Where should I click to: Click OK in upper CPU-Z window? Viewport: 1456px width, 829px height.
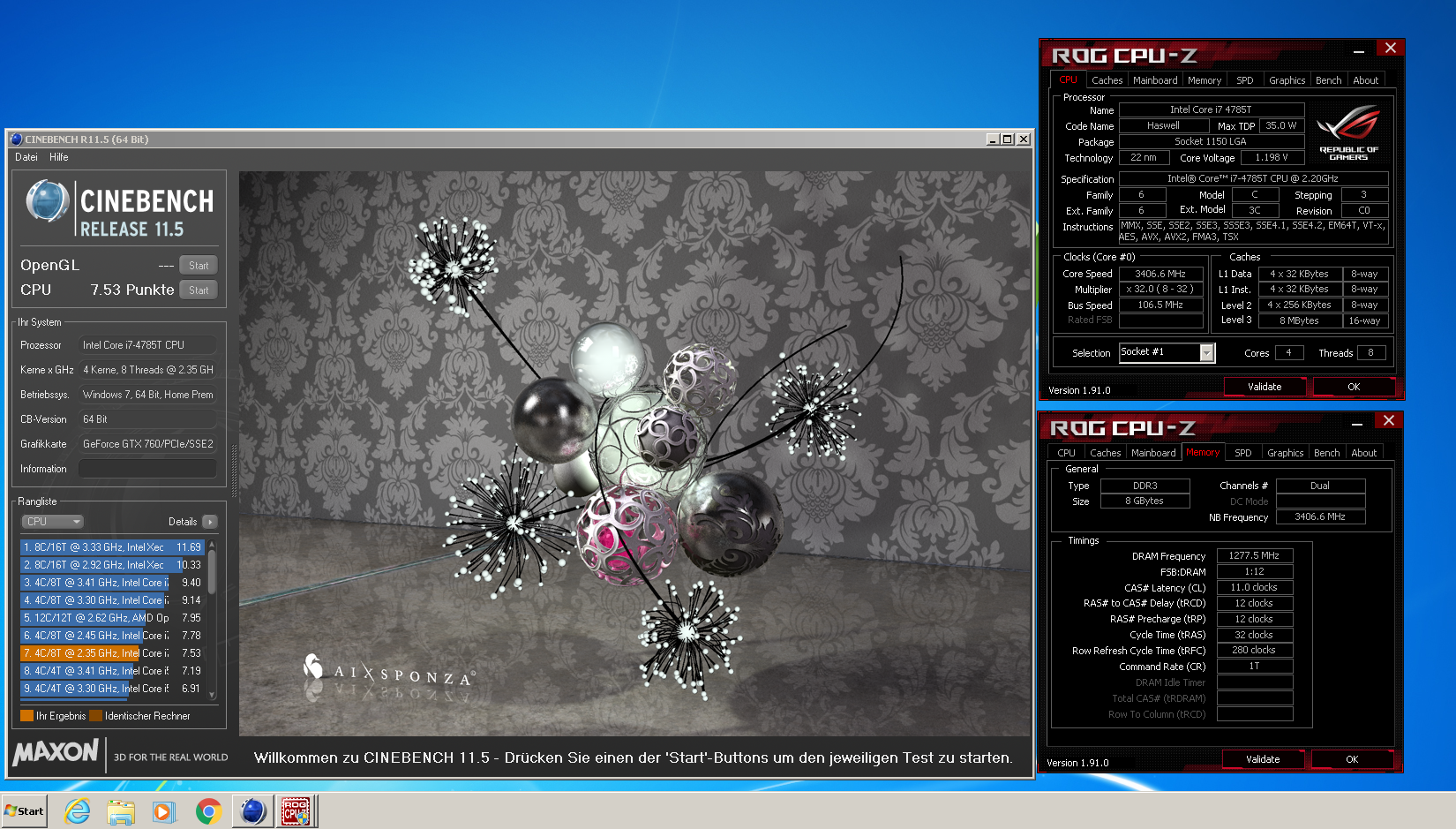1354,387
